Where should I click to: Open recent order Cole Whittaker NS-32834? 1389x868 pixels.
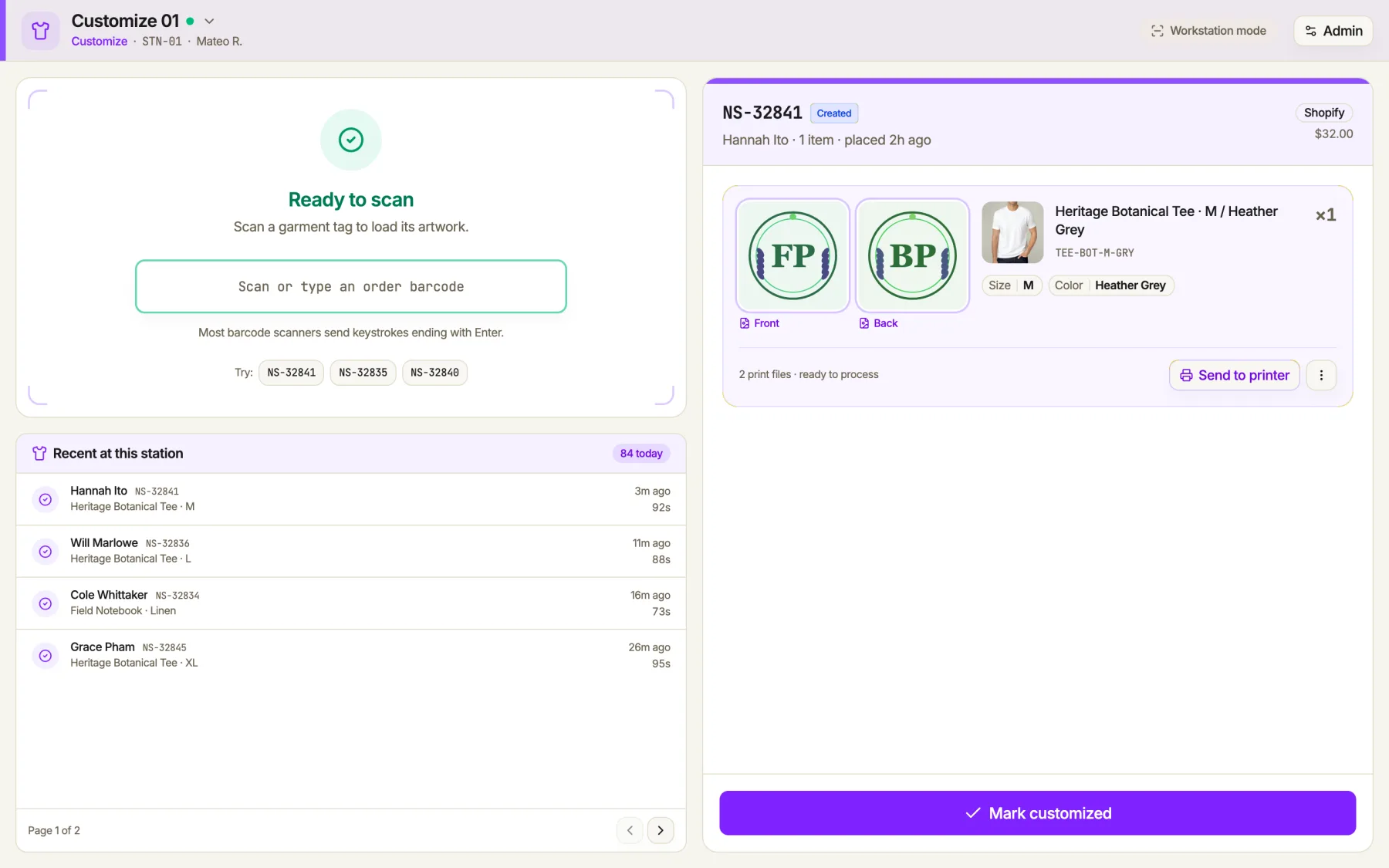(x=351, y=603)
